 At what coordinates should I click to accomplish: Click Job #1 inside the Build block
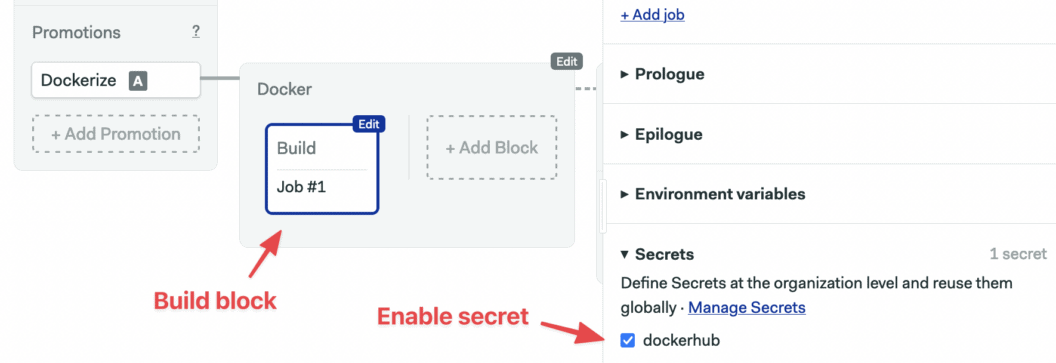tap(302, 187)
